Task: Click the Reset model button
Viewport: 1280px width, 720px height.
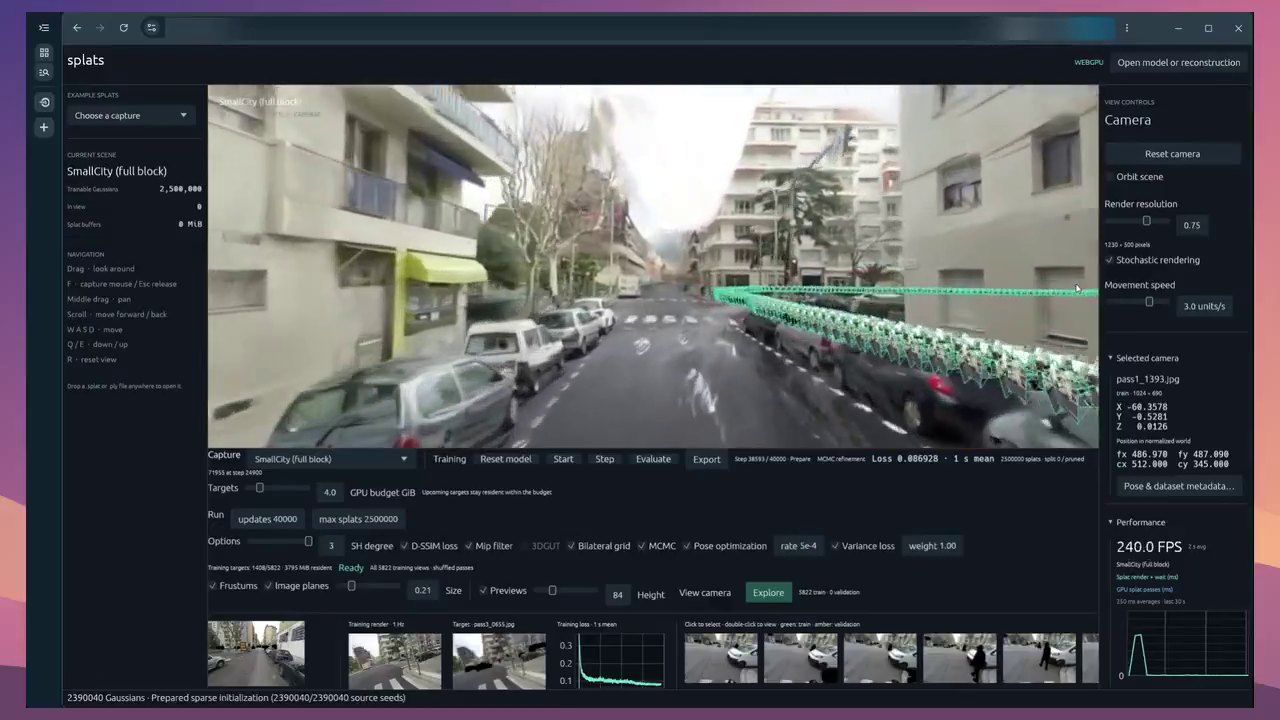Action: [506, 459]
